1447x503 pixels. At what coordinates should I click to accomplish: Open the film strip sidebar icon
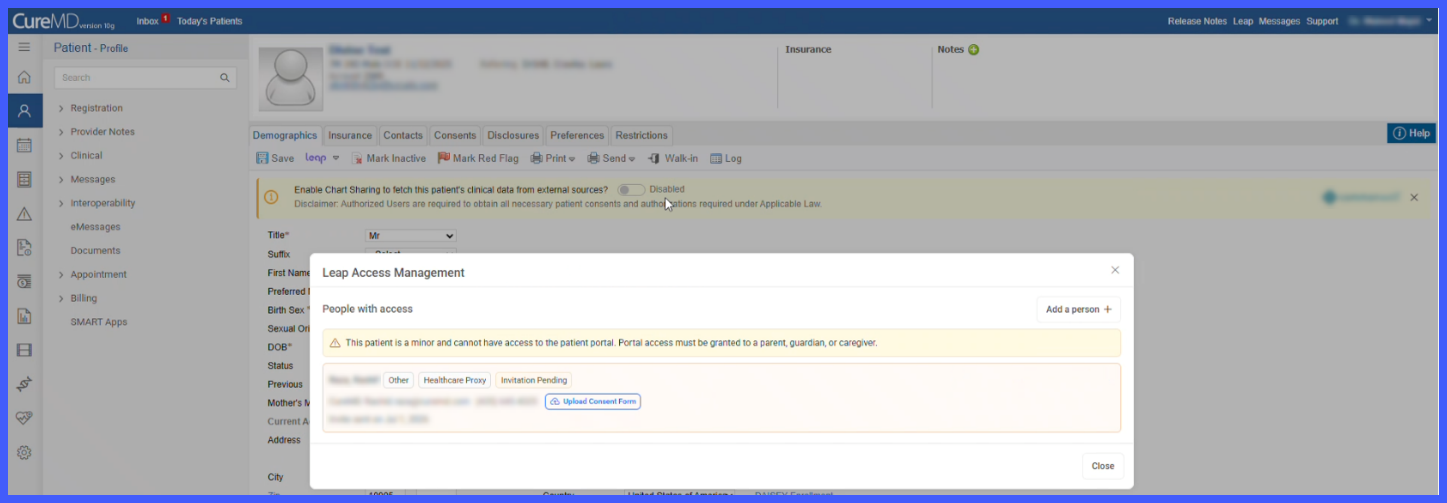[24, 350]
